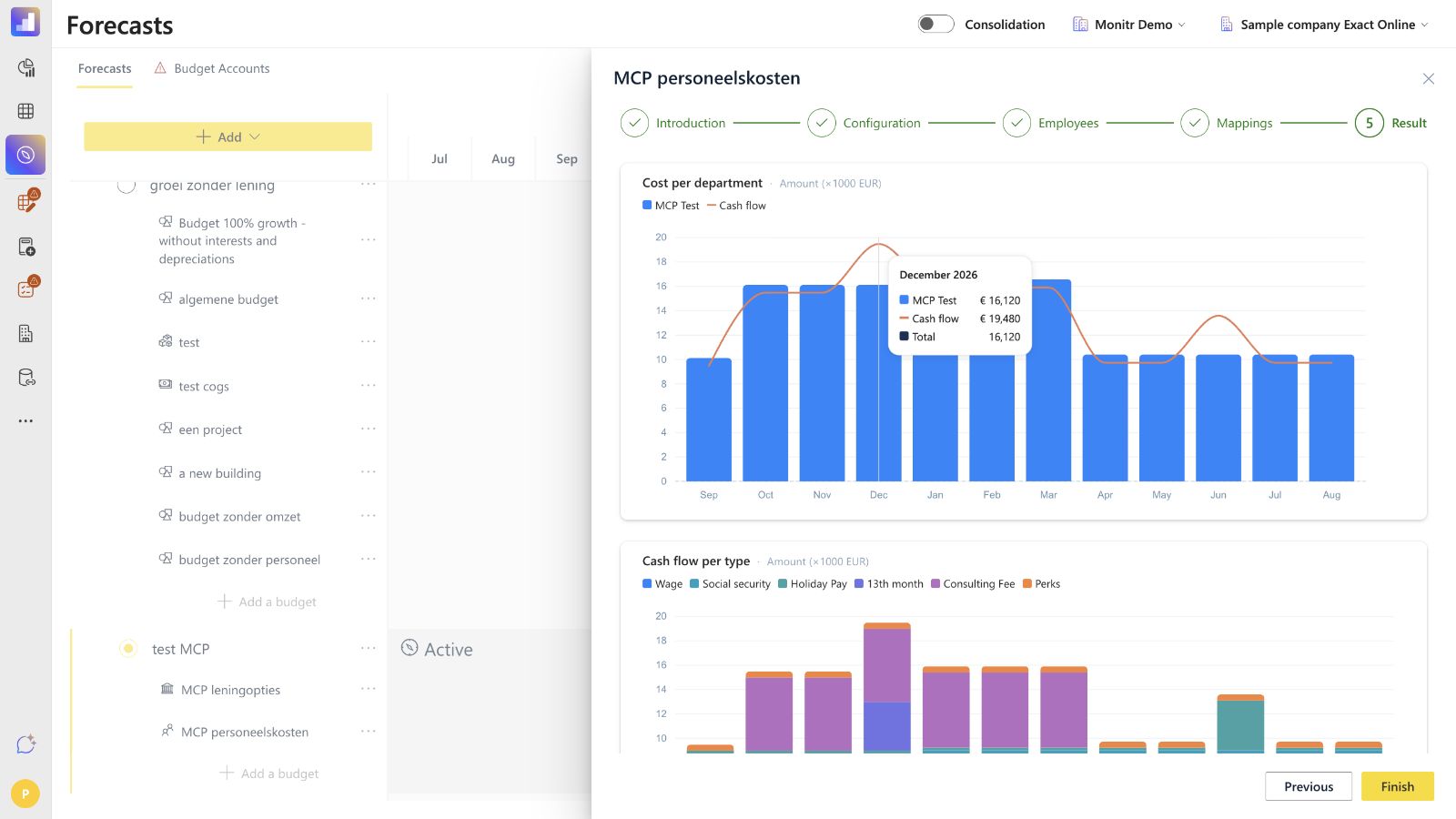1456x819 pixels.
Task: Open more options for test cogs
Action: pyautogui.click(x=369, y=385)
